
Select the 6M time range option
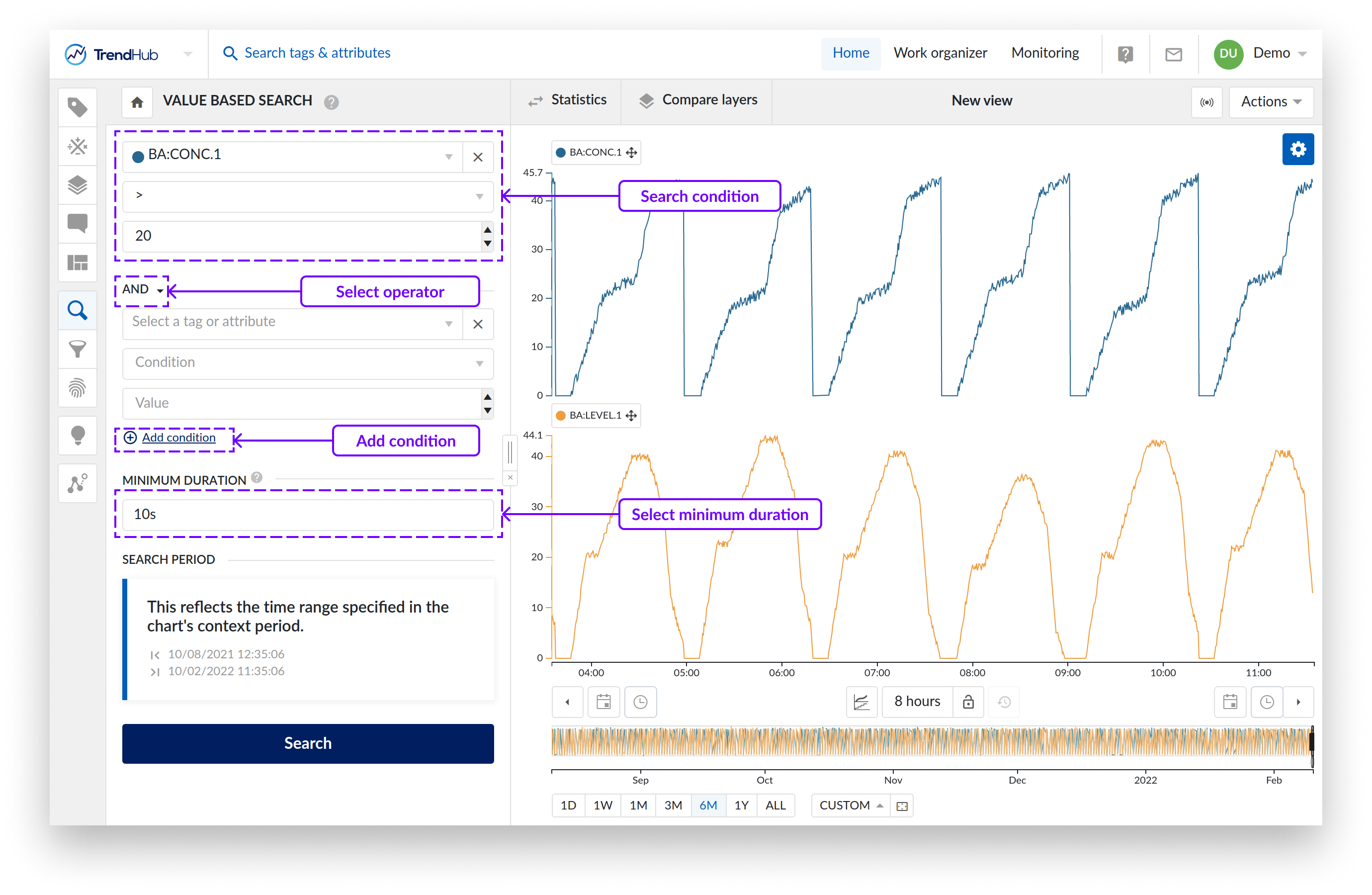tap(707, 805)
